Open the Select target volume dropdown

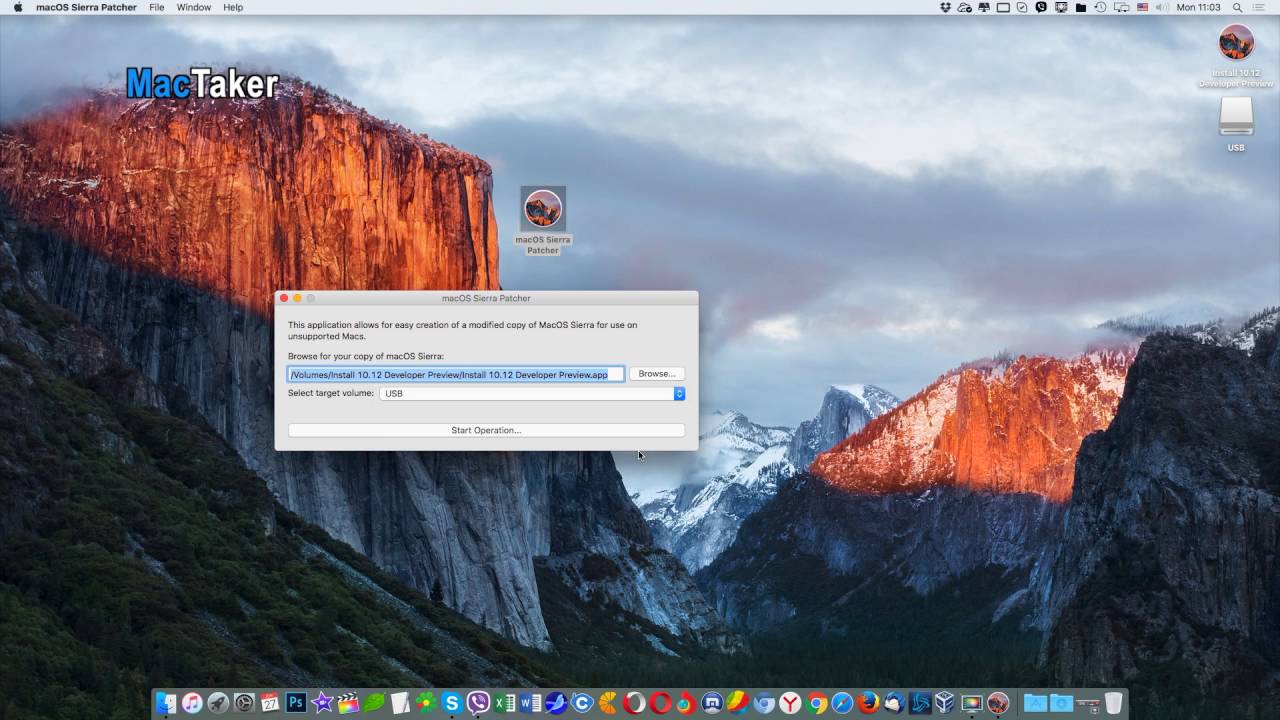pos(532,394)
